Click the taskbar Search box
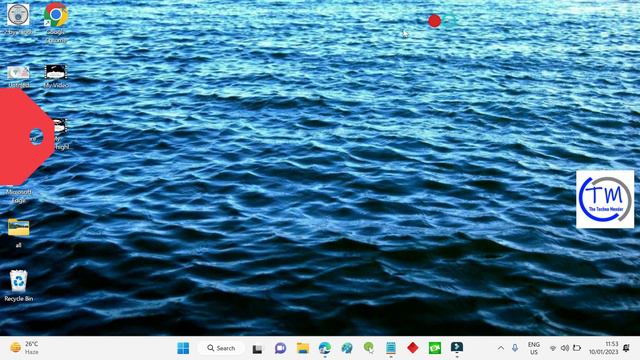 [221, 348]
